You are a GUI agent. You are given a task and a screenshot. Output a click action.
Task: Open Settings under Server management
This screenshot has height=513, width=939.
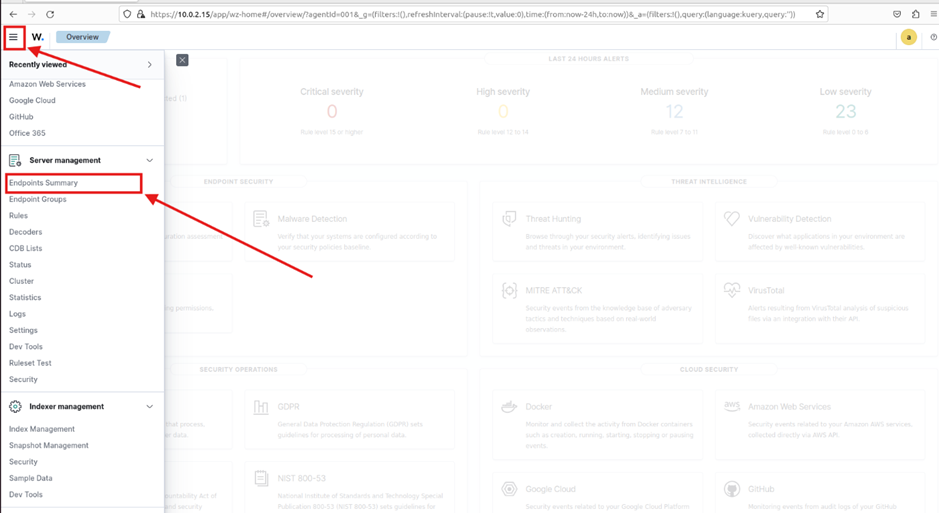(x=23, y=330)
